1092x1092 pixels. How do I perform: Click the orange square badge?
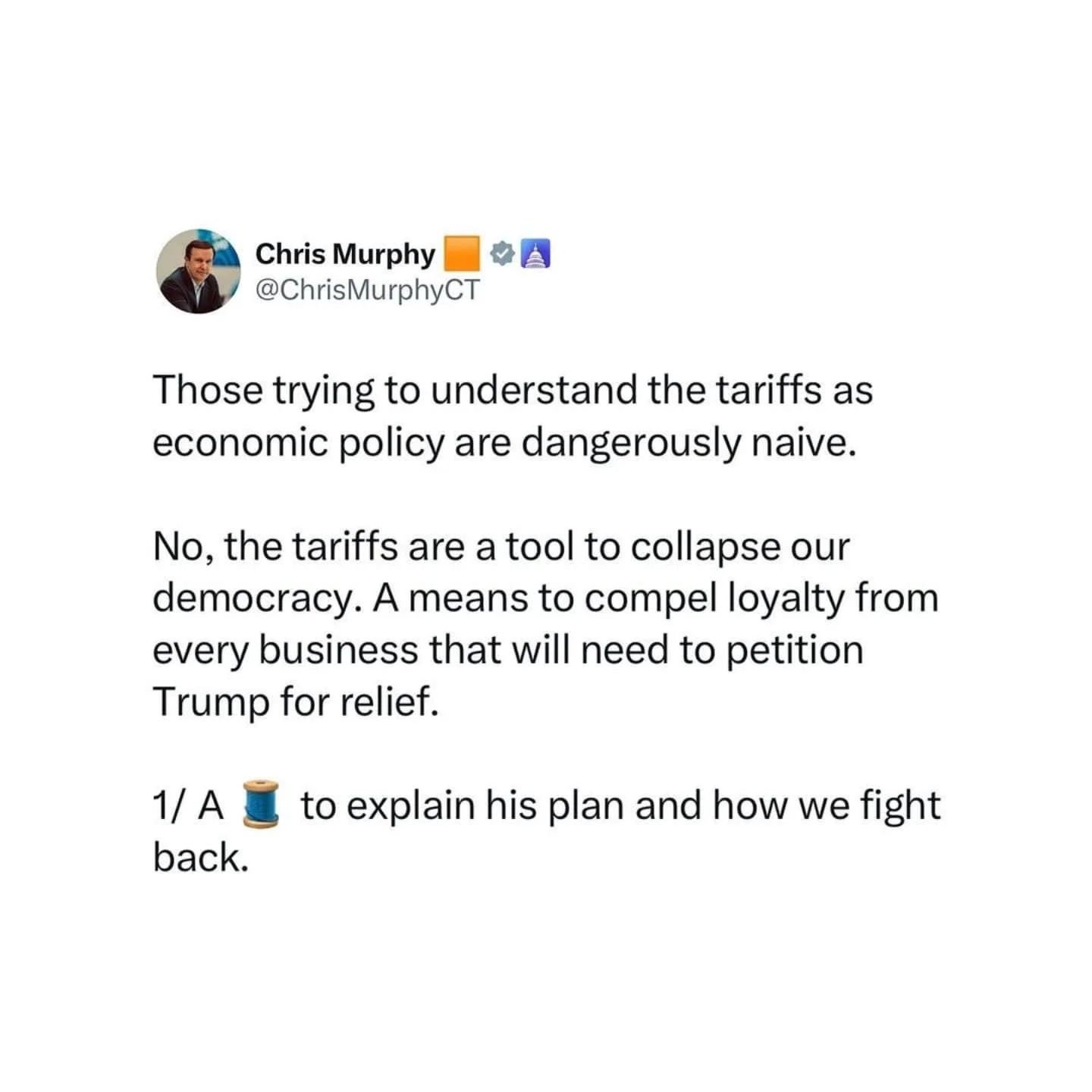pos(461,253)
